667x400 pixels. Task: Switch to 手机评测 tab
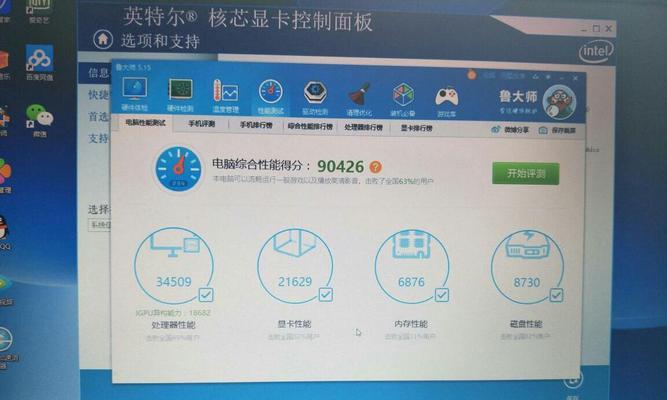point(202,124)
